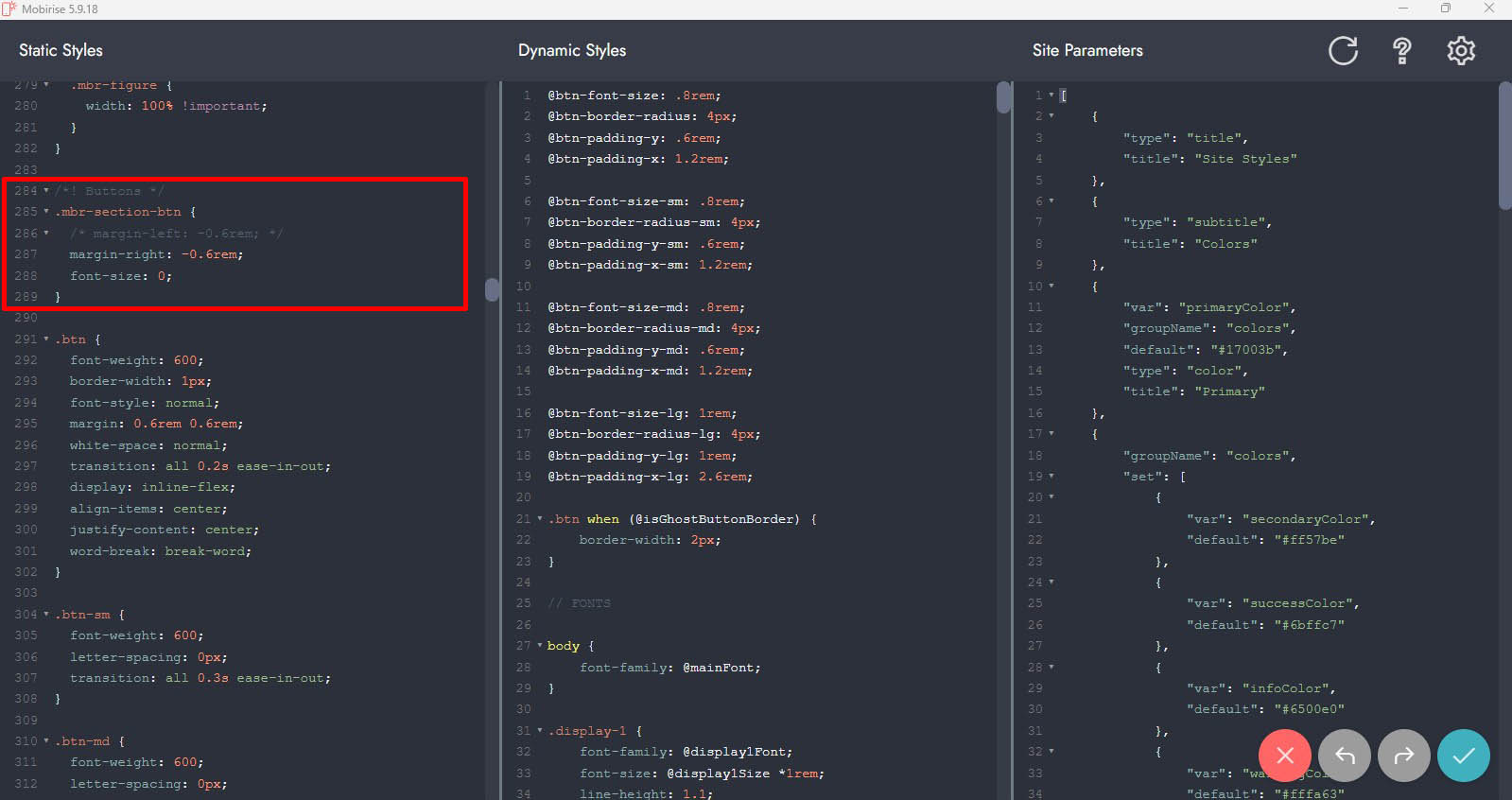Undo last edit with the left arrow button
The width and height of the screenshot is (1512, 800).
point(1345,756)
